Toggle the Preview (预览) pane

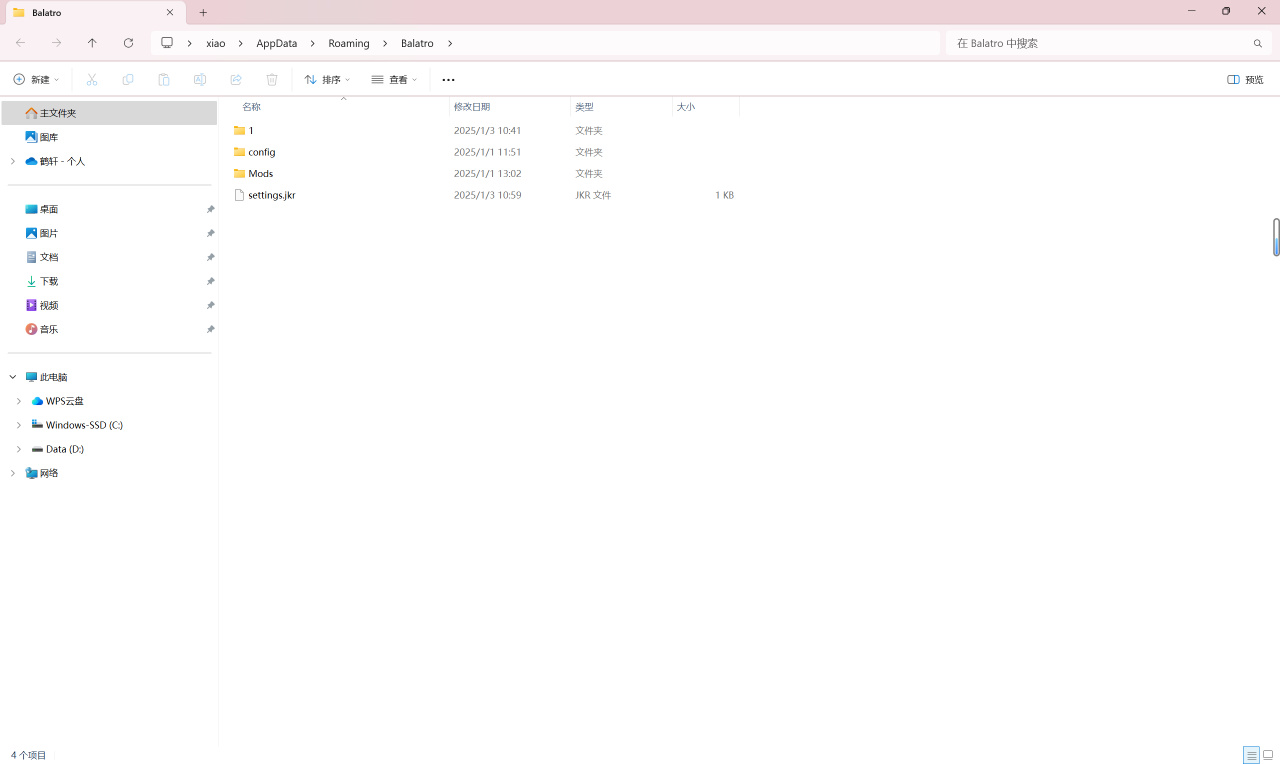coord(1246,79)
